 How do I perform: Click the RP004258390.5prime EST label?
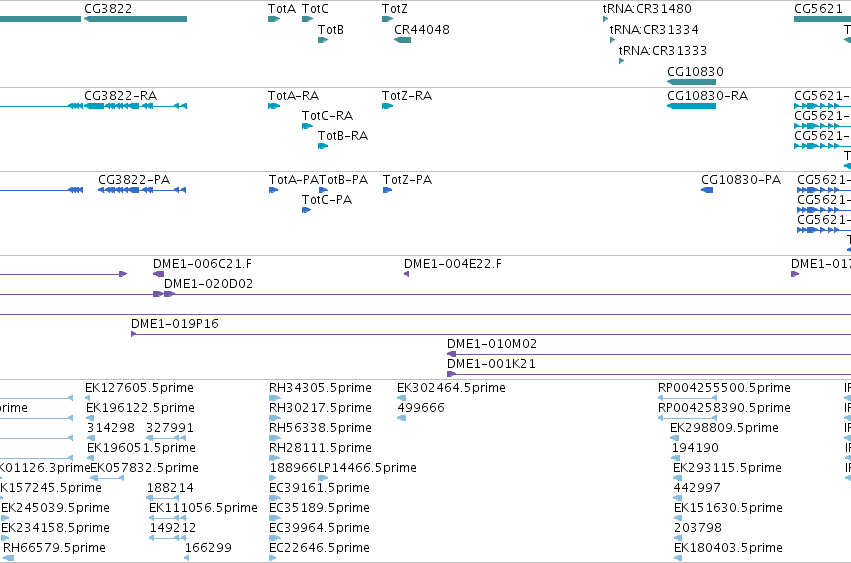pyautogui.click(x=725, y=408)
